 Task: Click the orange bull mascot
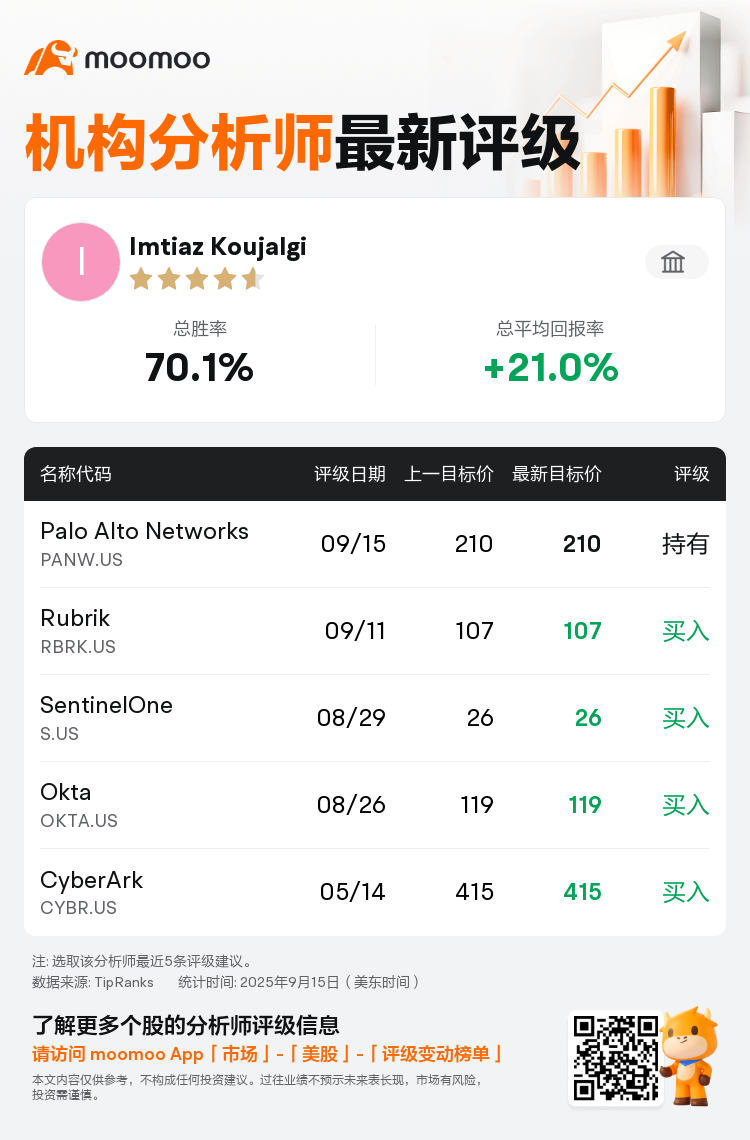tap(690, 1056)
